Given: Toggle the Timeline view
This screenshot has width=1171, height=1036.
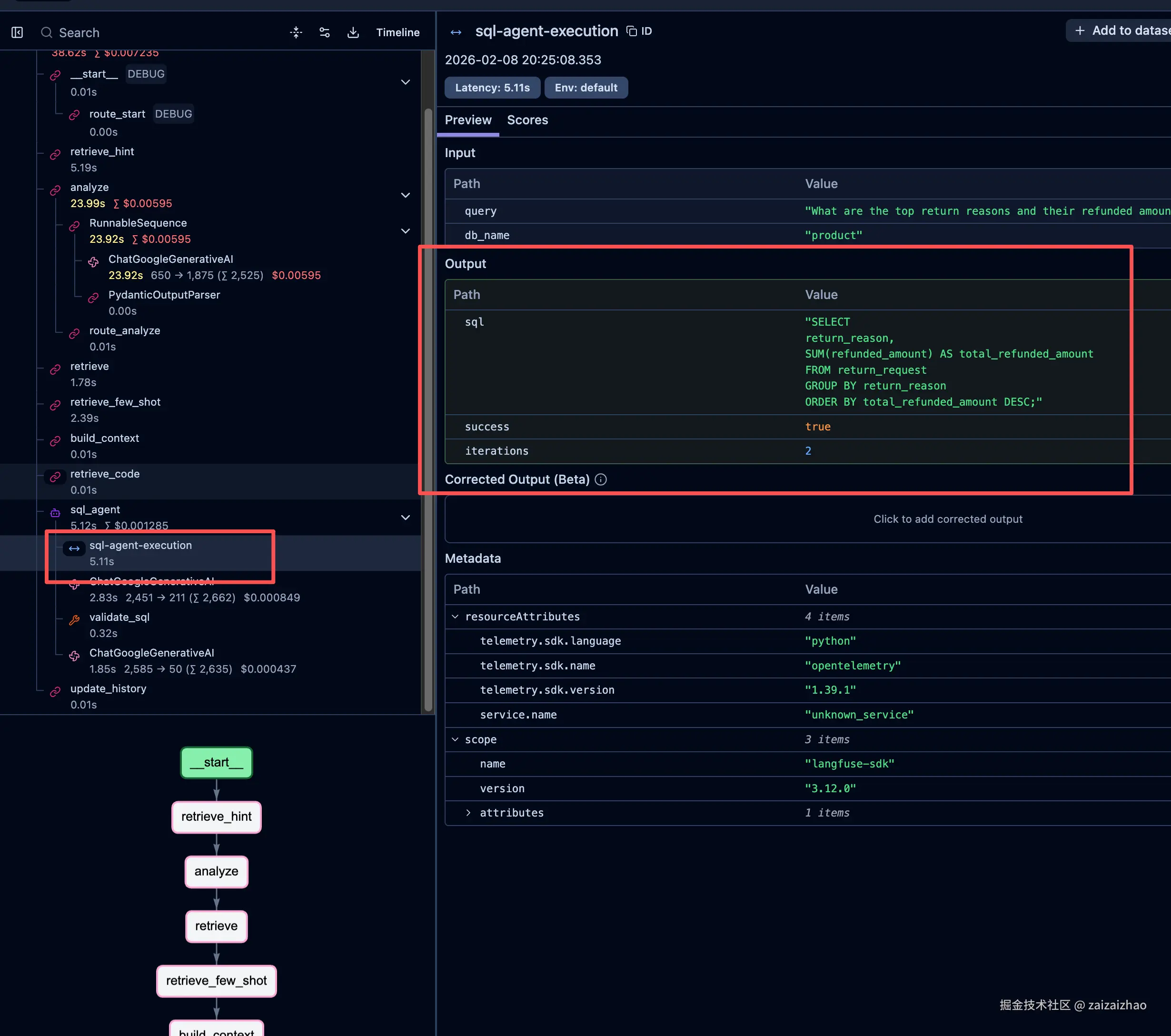Looking at the screenshot, I should point(397,33).
